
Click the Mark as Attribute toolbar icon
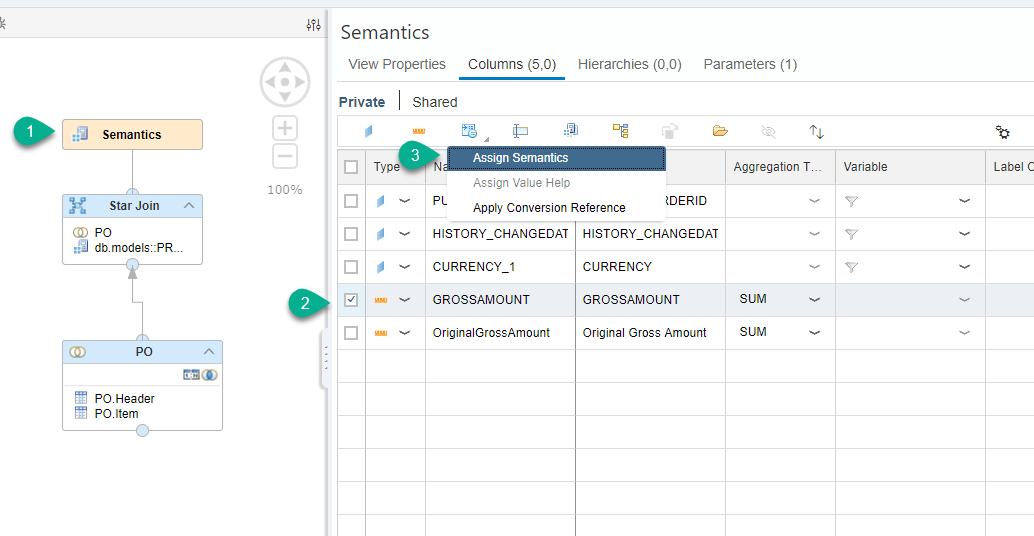point(368,131)
